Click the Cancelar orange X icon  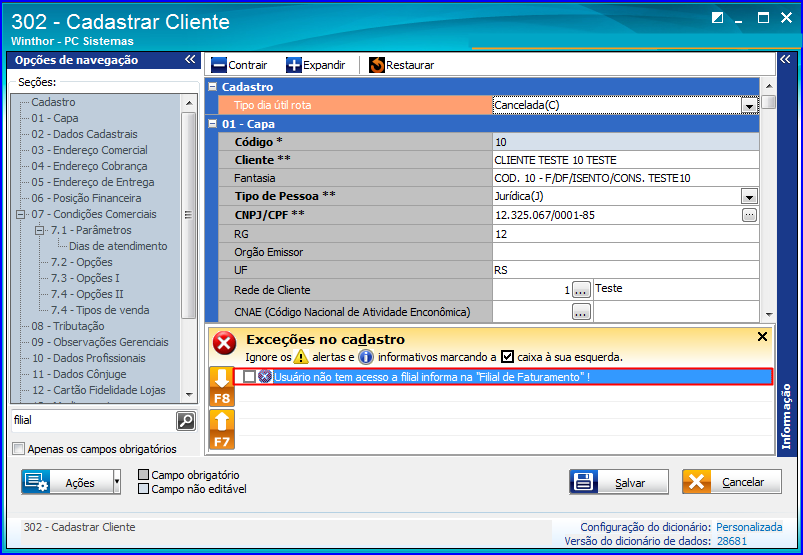click(x=696, y=482)
